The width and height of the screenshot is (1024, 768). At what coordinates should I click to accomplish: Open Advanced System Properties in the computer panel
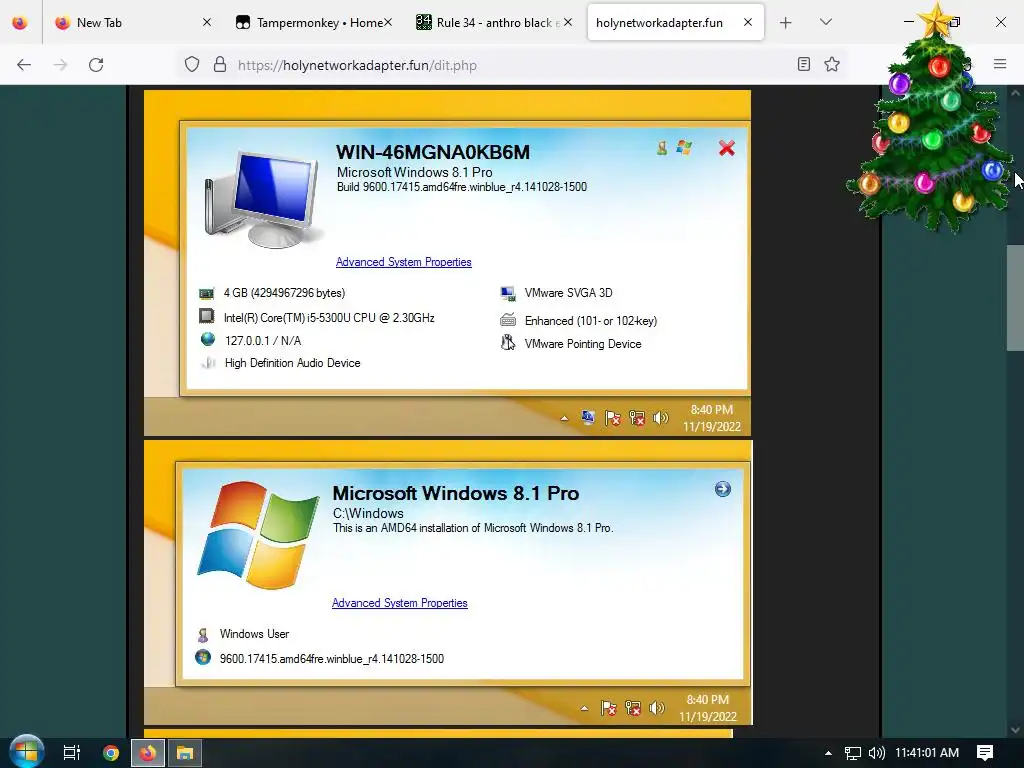click(404, 262)
